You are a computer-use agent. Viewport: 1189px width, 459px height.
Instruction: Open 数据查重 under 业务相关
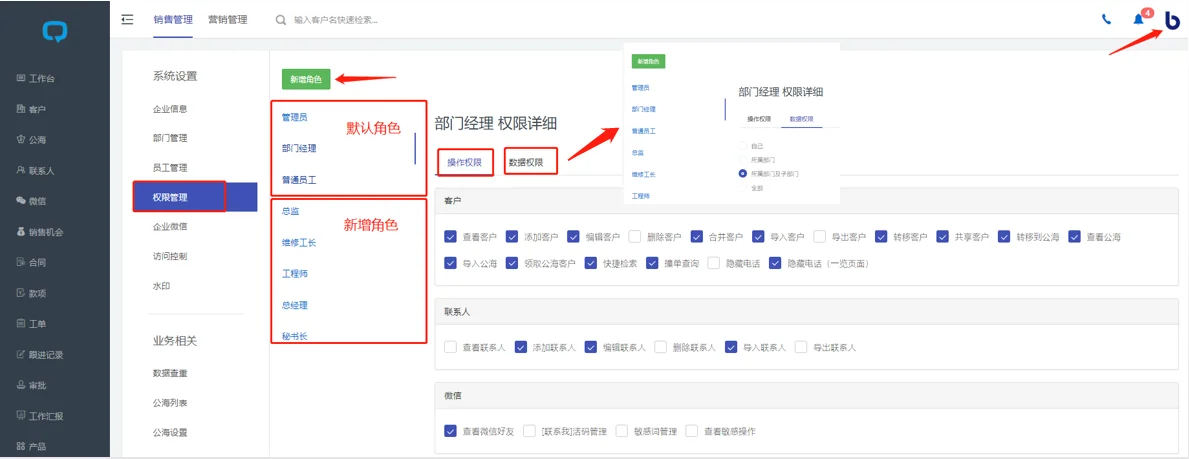tap(170, 373)
